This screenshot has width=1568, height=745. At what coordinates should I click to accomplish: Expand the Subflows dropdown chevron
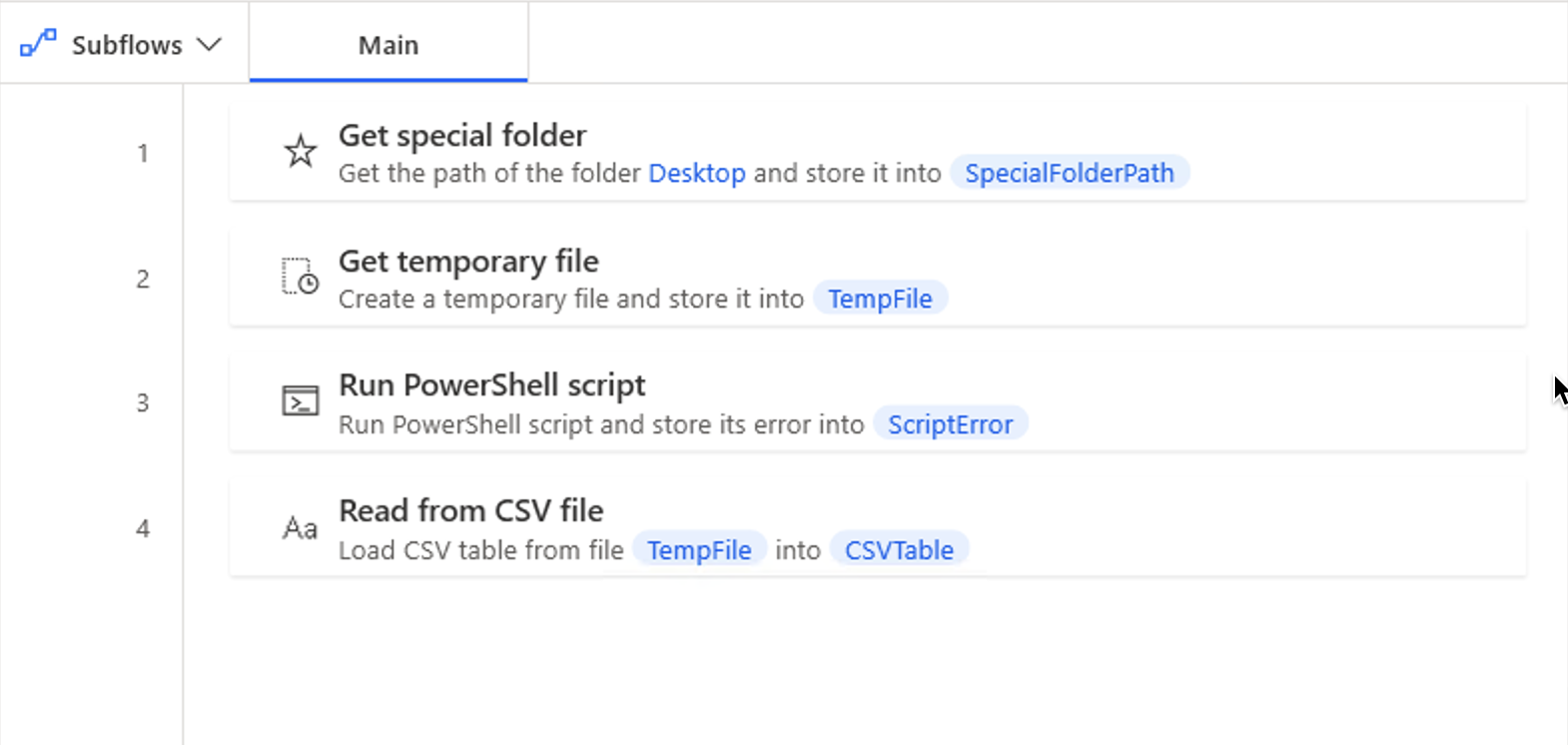point(209,45)
